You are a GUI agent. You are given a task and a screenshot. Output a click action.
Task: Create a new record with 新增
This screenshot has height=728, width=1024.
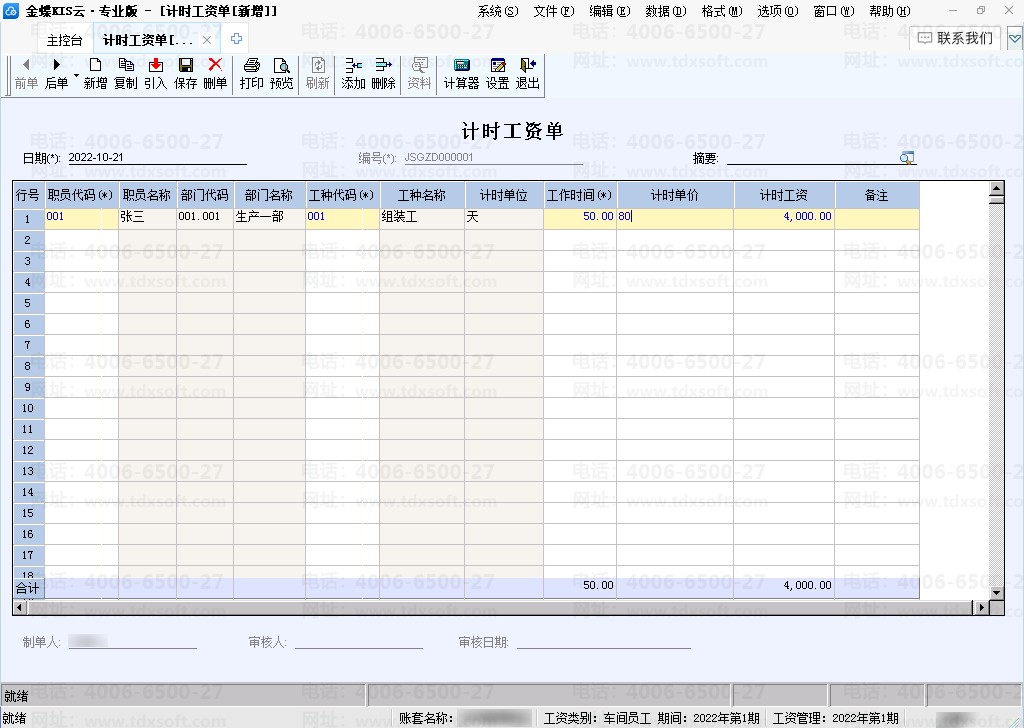pos(95,74)
